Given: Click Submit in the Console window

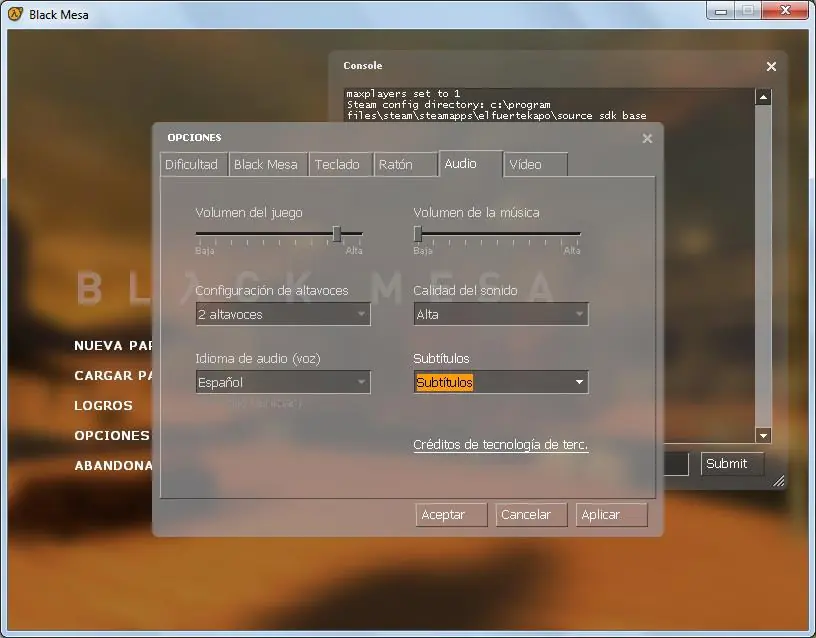Looking at the screenshot, I should (732, 464).
